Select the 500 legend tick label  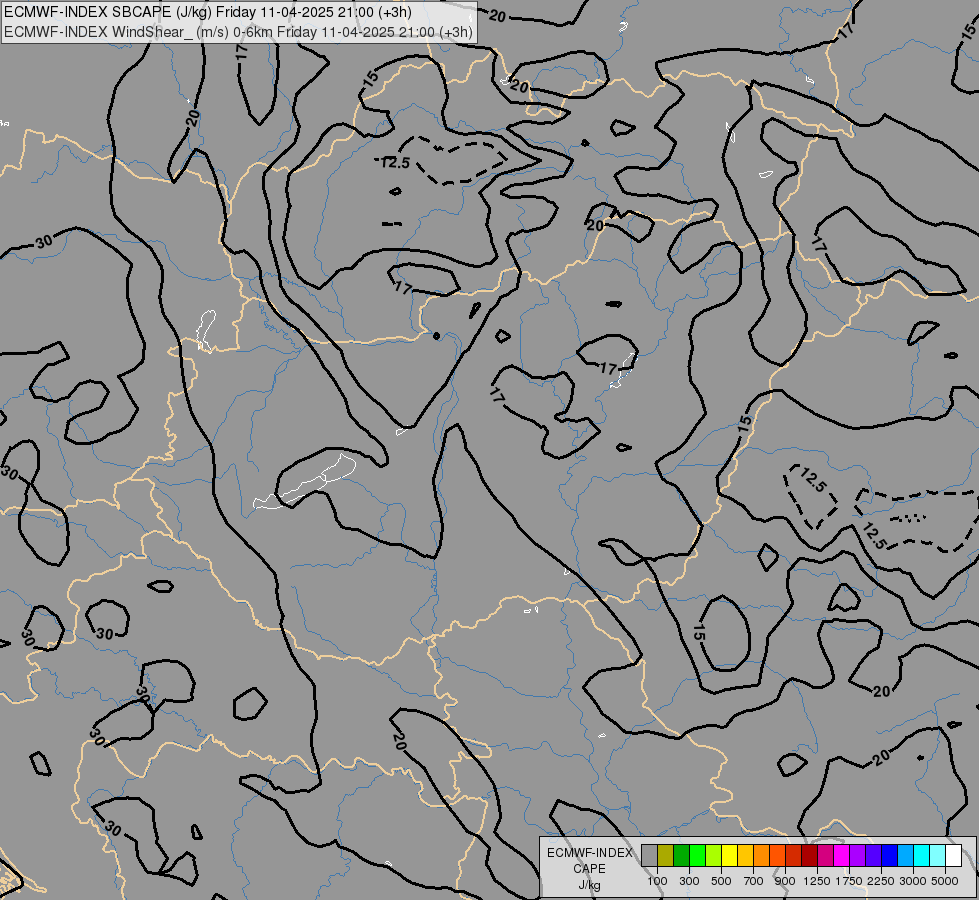coord(721,881)
